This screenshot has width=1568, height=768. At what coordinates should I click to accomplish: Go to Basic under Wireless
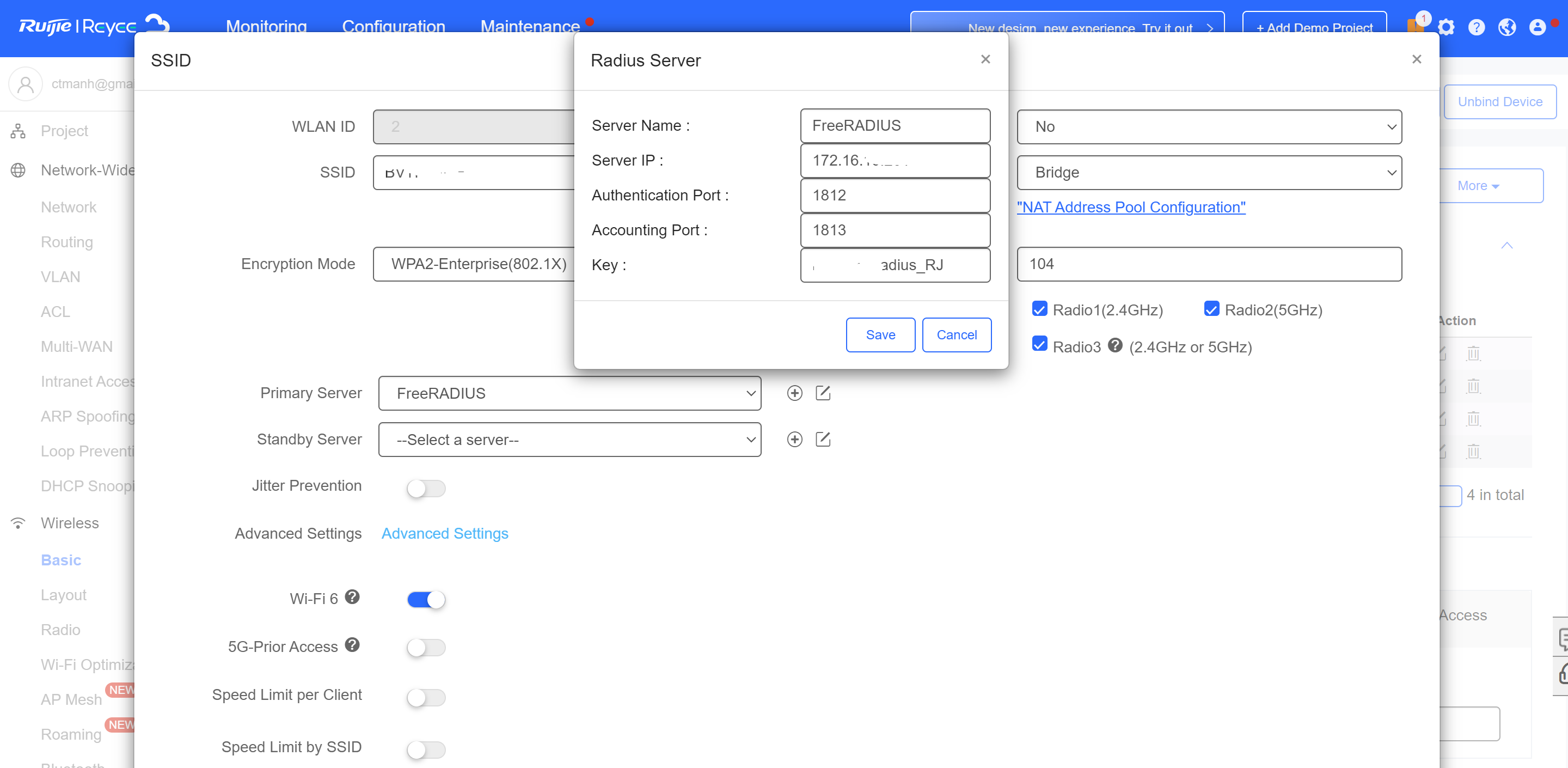[x=61, y=560]
